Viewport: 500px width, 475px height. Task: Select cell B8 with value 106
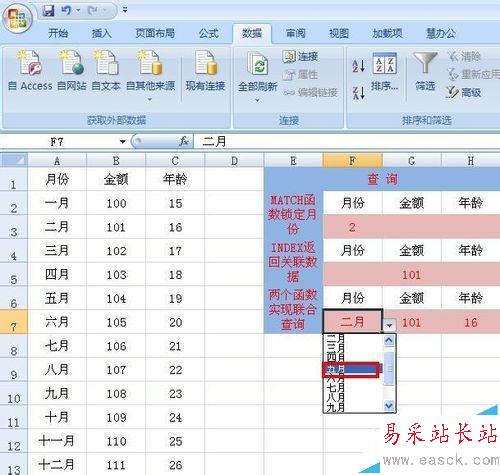tap(116, 346)
